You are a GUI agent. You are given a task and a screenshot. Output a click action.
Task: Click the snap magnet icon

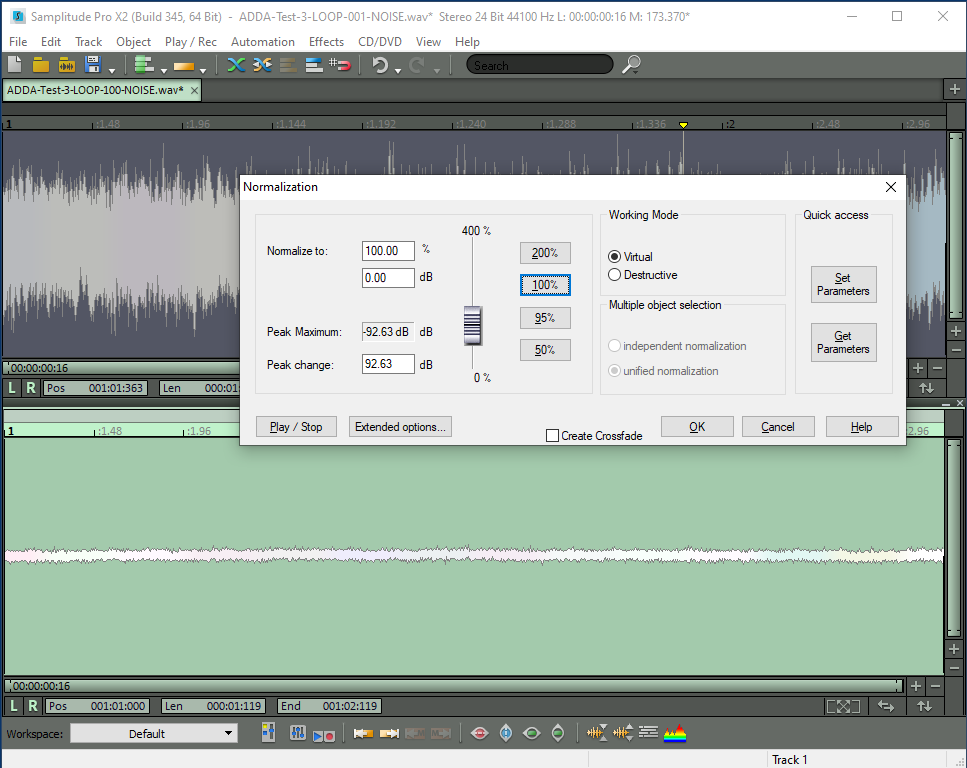click(340, 65)
